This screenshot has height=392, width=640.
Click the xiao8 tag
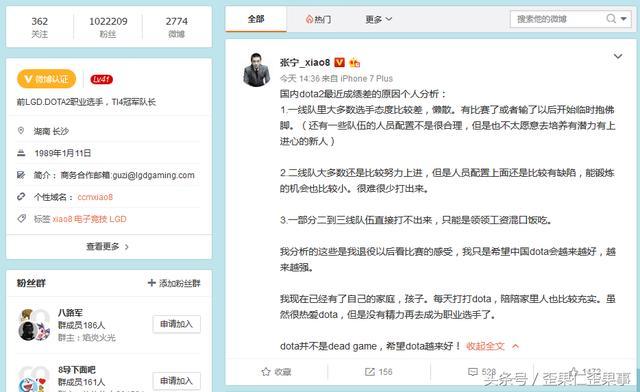coord(62,219)
